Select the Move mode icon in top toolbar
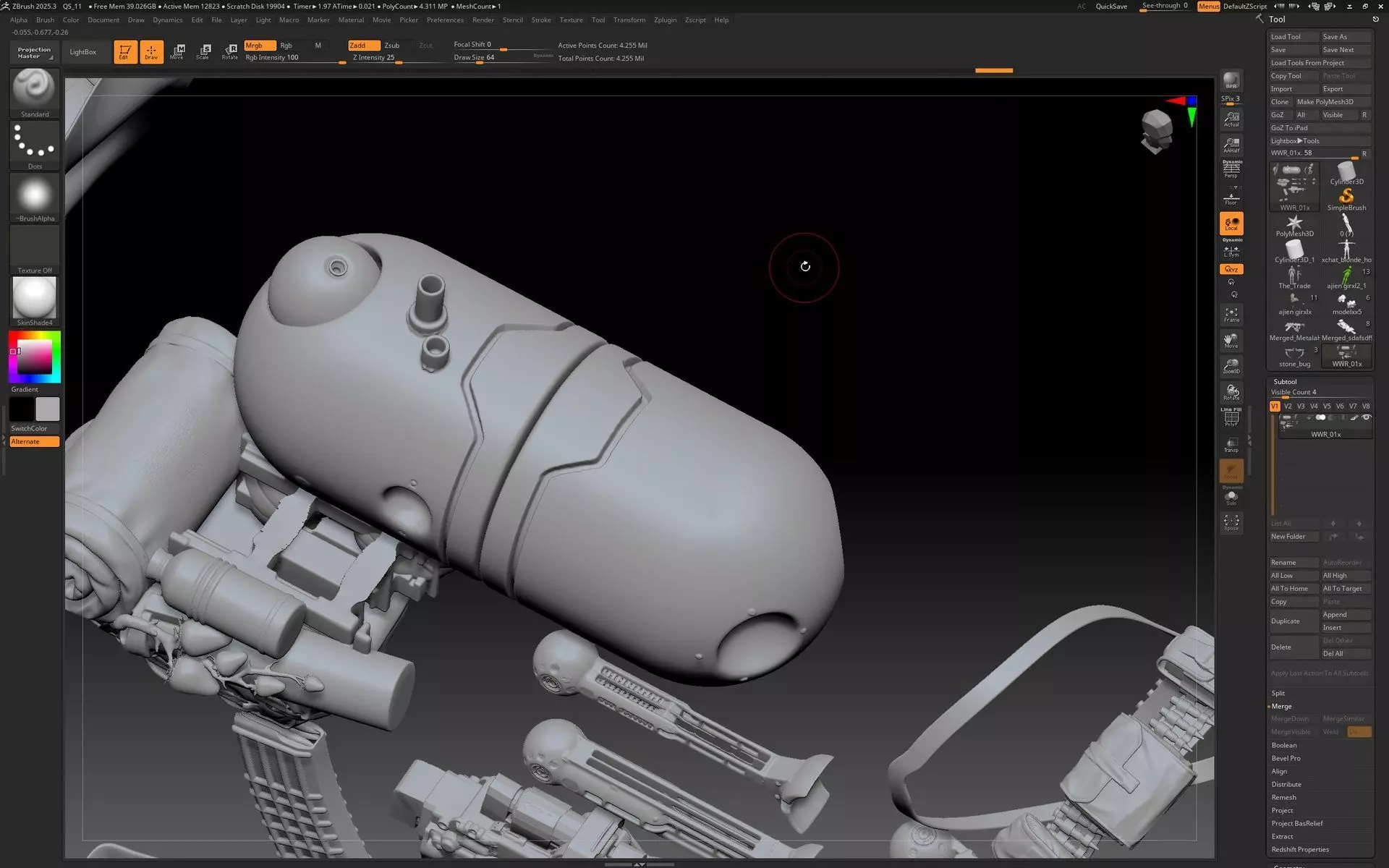Screen dimensions: 1389x868 [177, 51]
